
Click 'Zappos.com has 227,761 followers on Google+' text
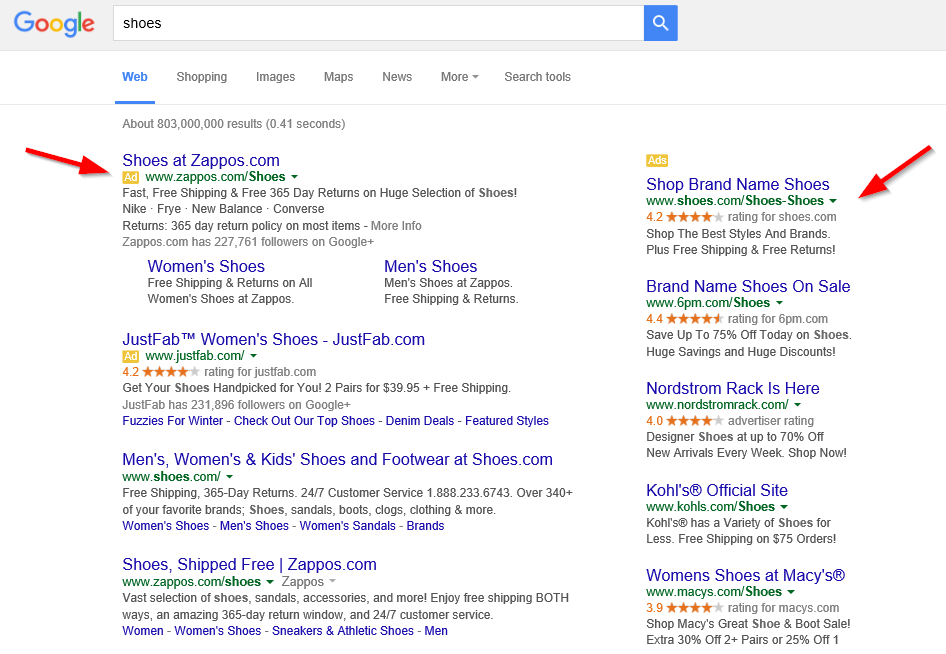pyautogui.click(x=248, y=242)
